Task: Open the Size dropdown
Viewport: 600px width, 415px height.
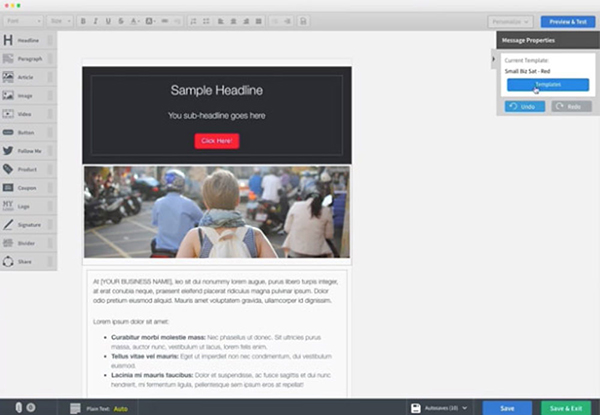Action: pos(60,21)
